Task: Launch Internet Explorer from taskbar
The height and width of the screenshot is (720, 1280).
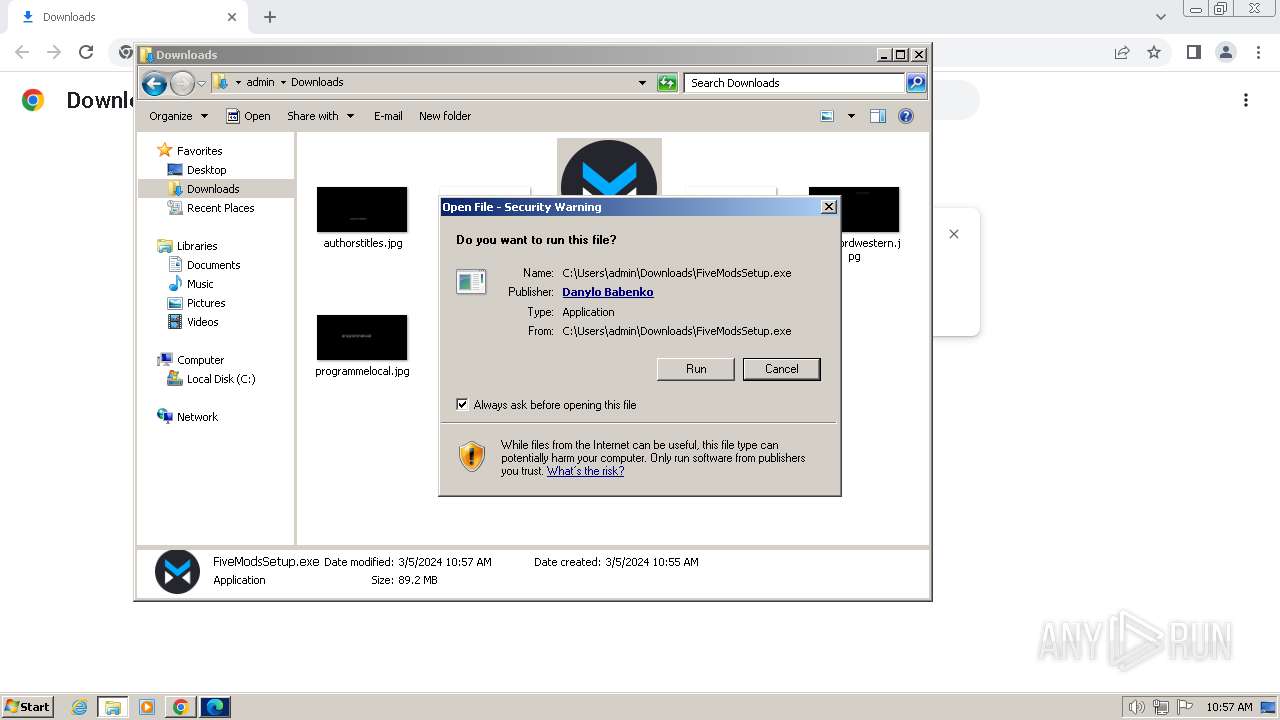Action: point(80,707)
